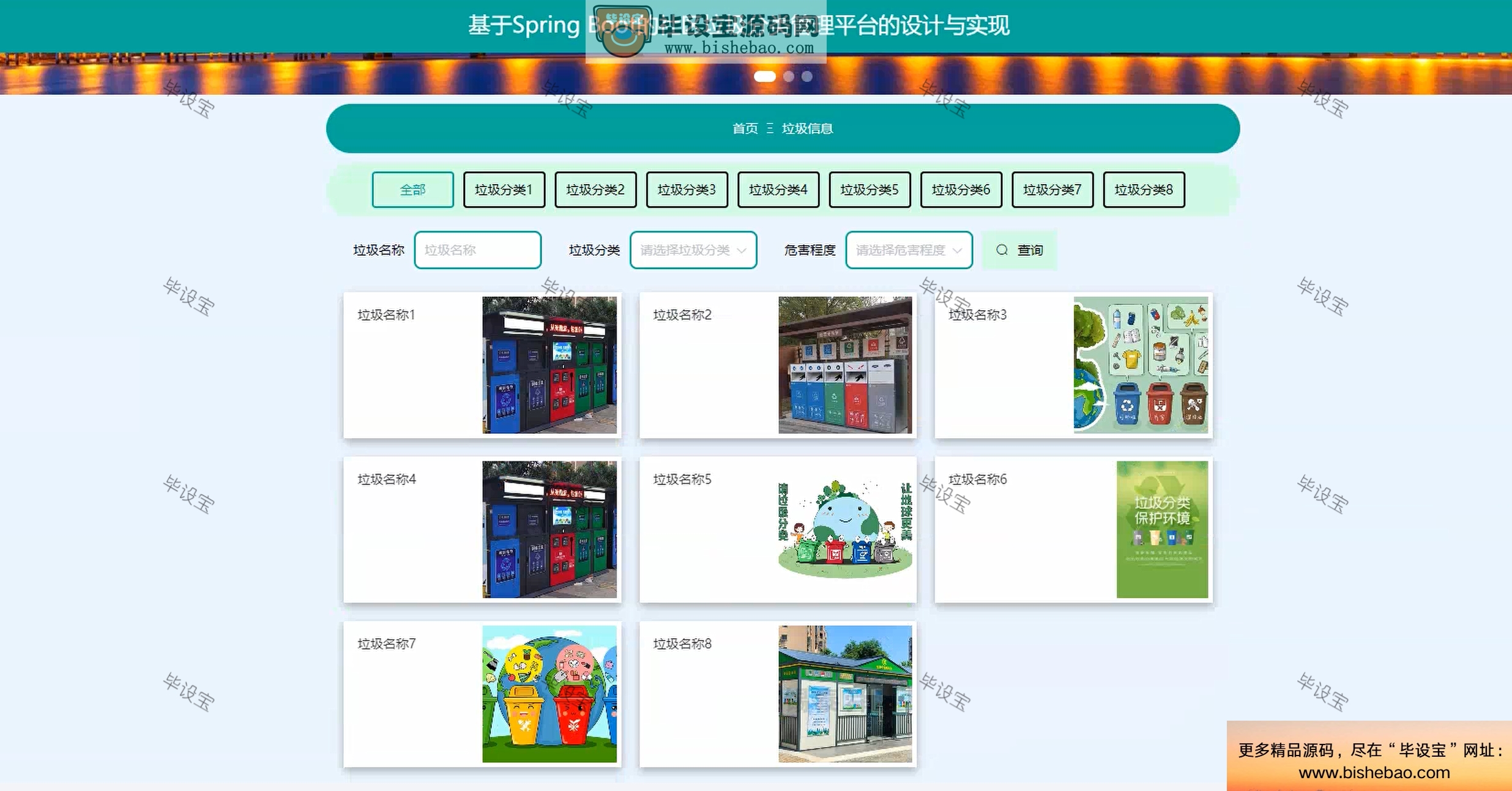Click the 垃圾名称8 title text
The image size is (1512, 791).
coord(682,644)
